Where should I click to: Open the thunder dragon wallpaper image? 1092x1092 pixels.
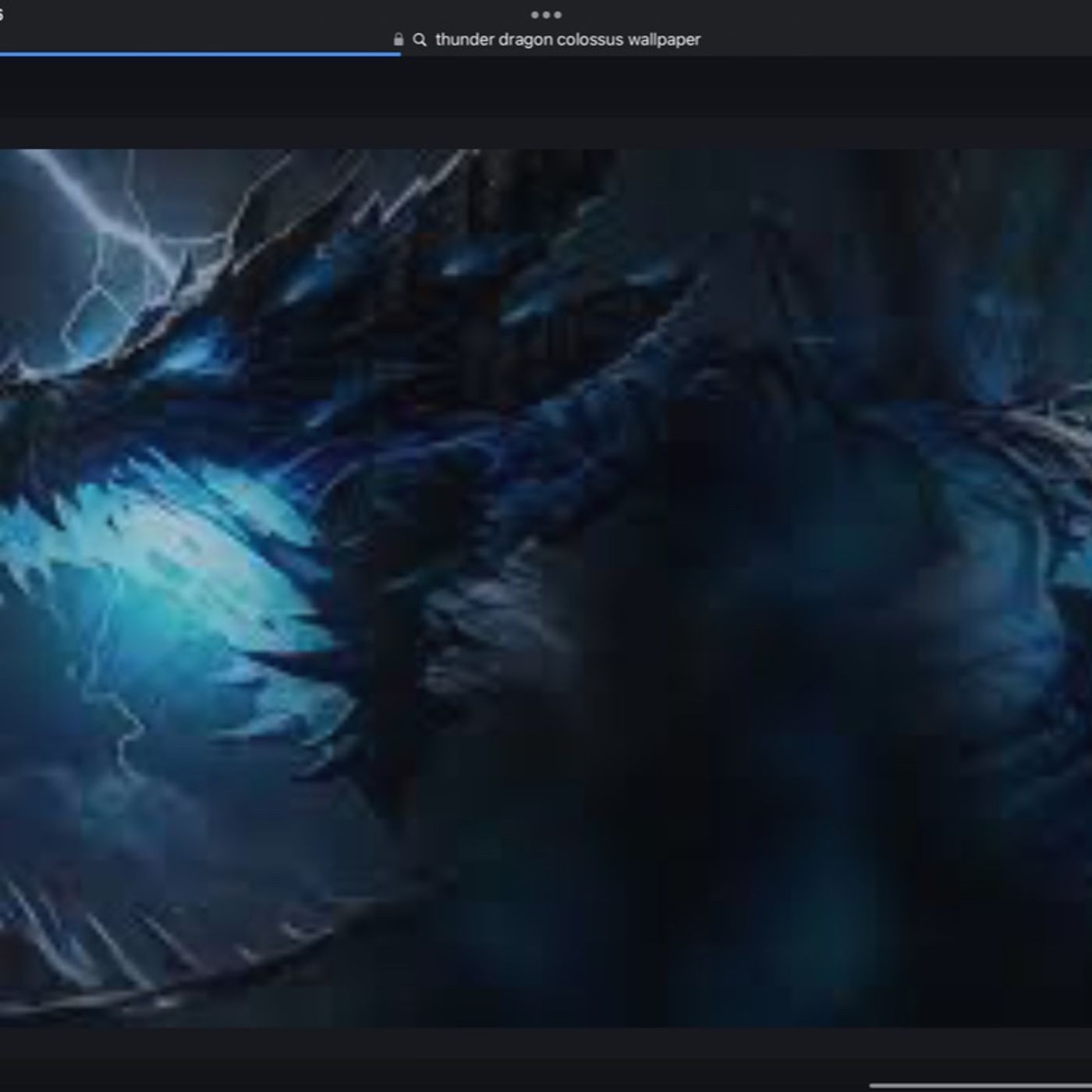(546, 588)
